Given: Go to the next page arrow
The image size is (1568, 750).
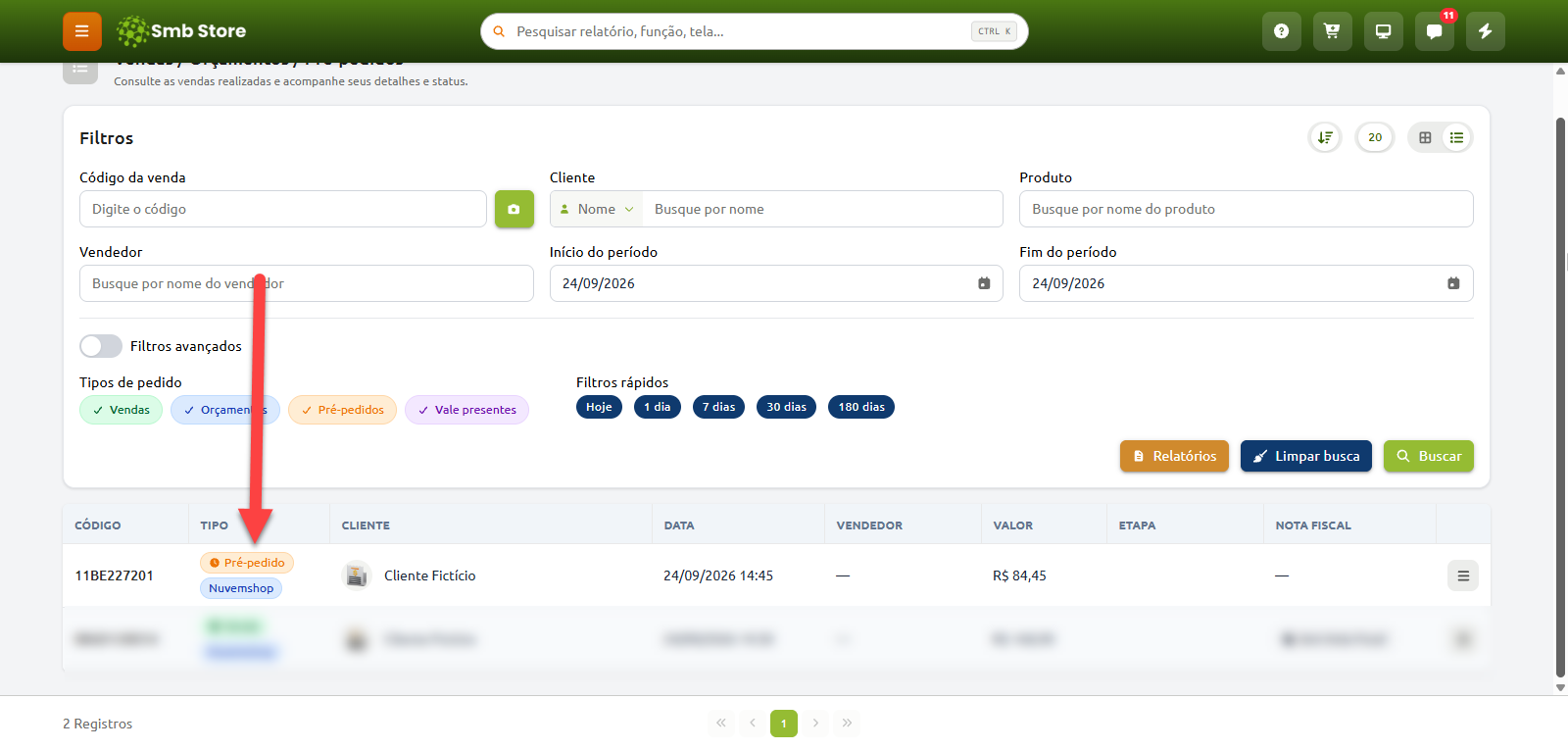Looking at the screenshot, I should [x=815, y=724].
